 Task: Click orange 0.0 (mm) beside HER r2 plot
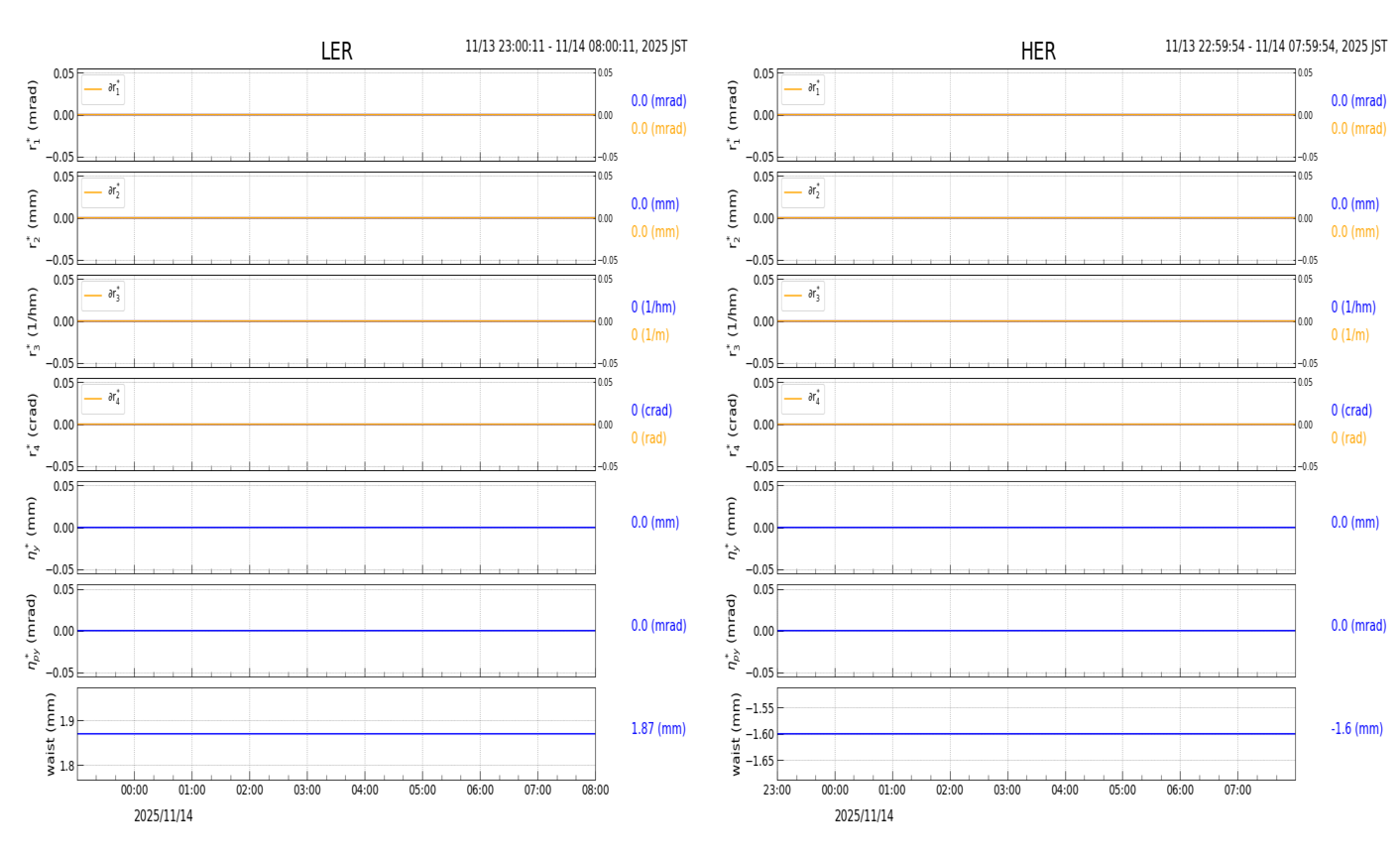pos(1355,232)
